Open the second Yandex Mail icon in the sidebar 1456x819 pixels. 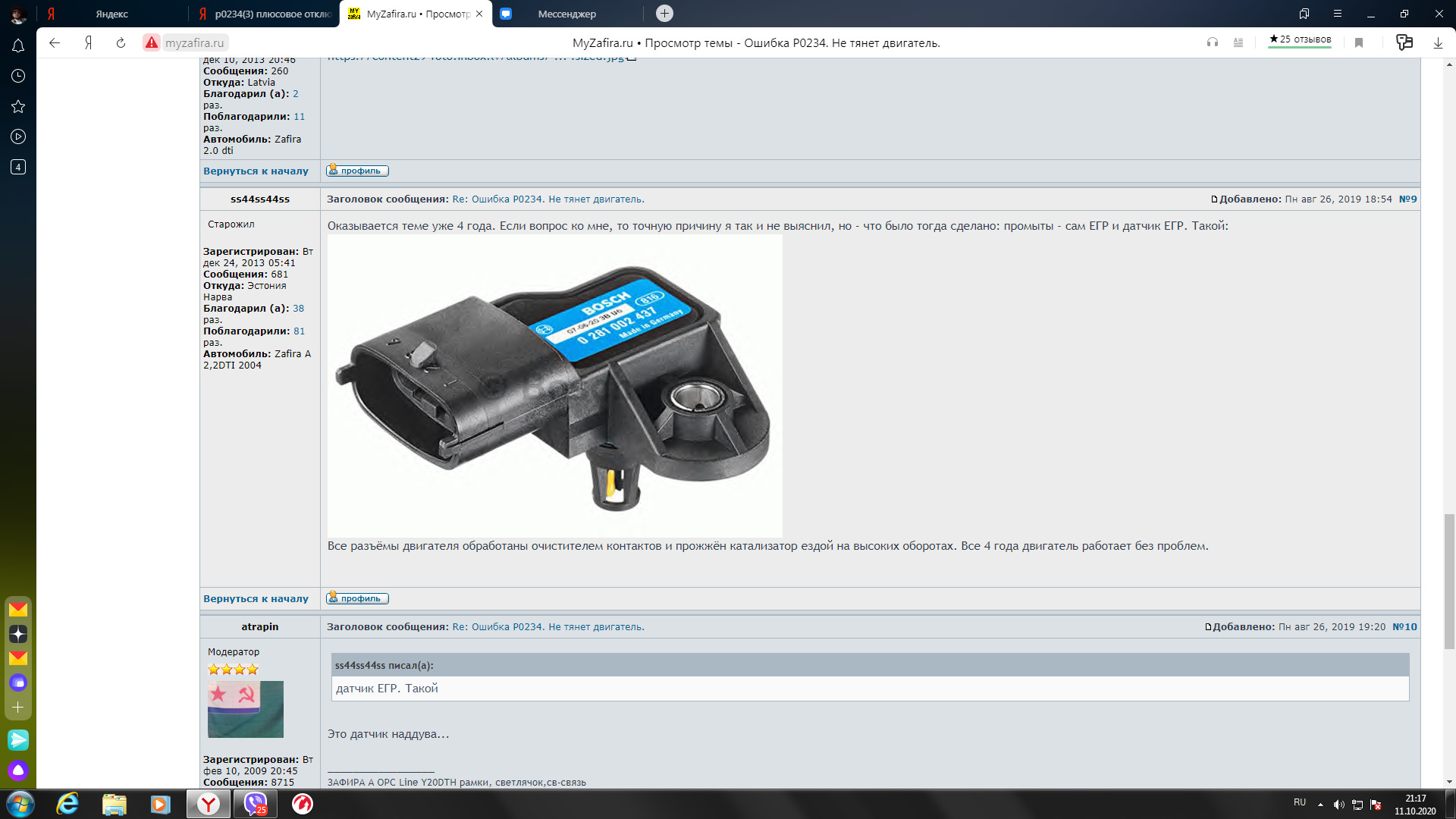coord(18,658)
